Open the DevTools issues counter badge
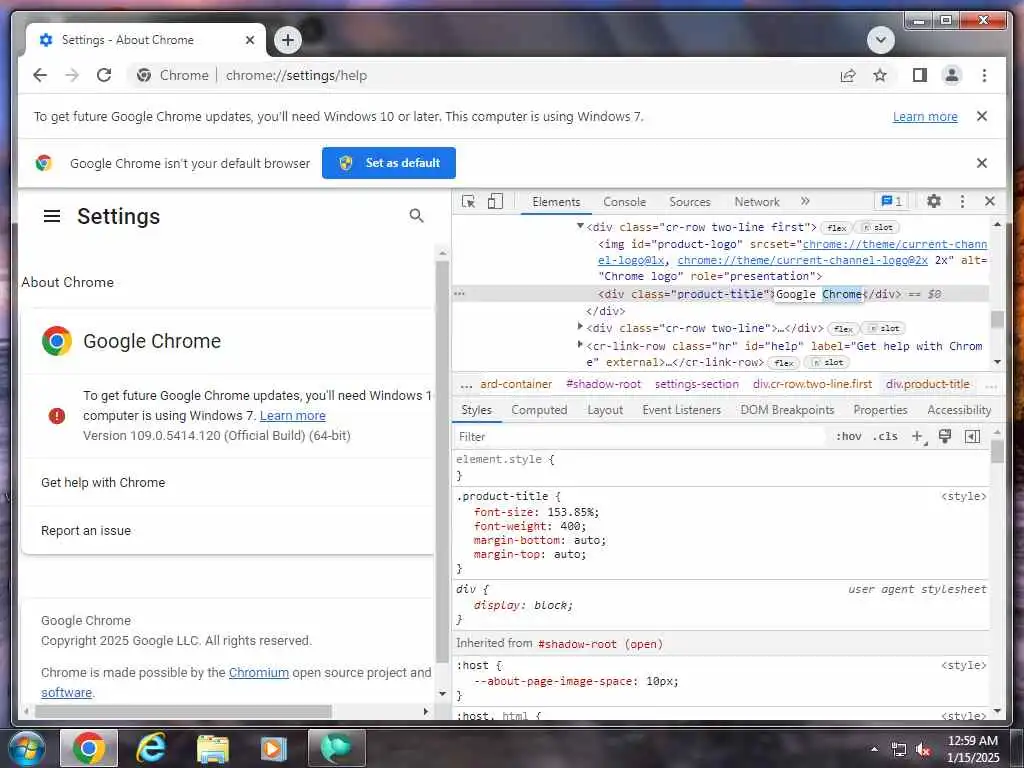Viewport: 1024px width, 768px height. pyautogui.click(x=891, y=201)
